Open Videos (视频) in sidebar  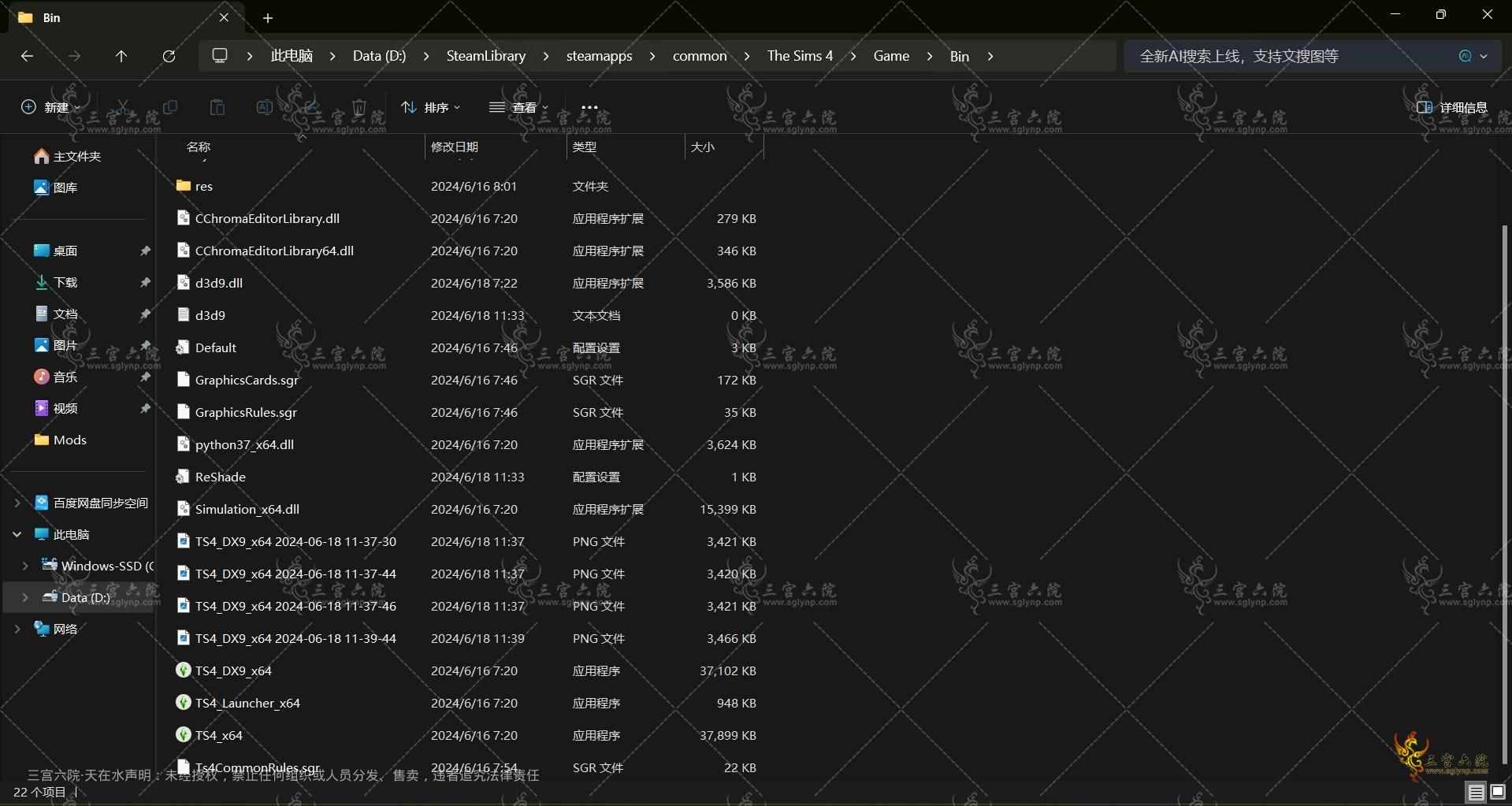[x=56, y=408]
